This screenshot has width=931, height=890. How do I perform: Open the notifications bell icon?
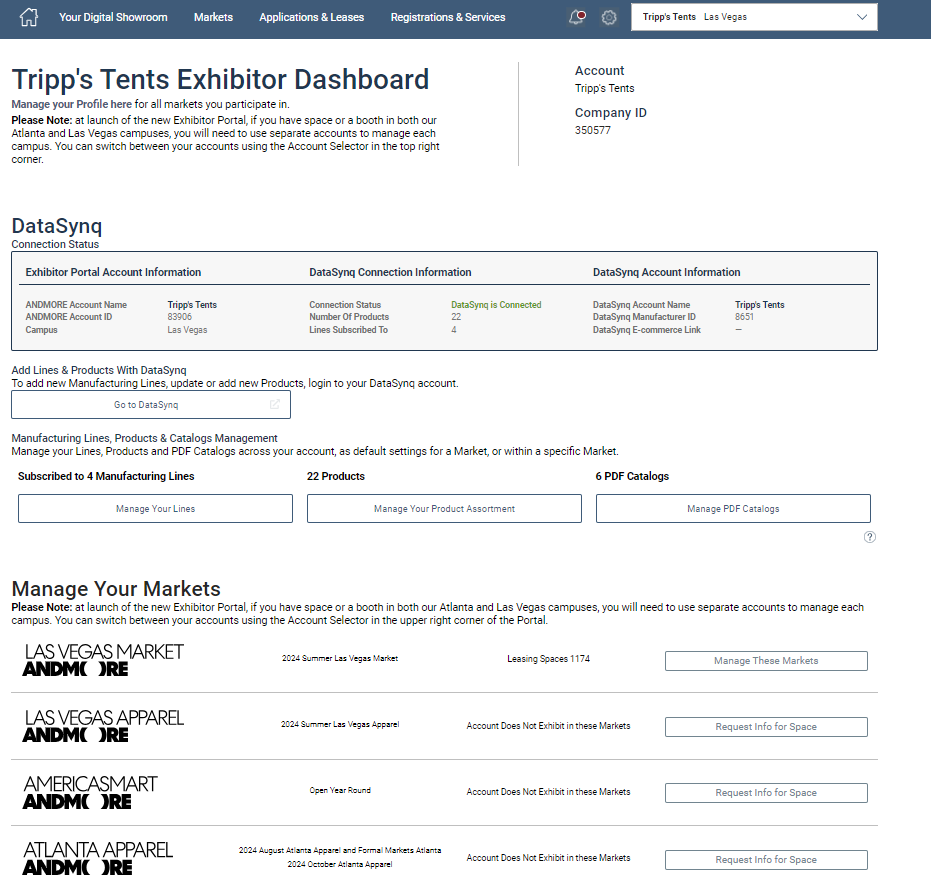pos(577,17)
